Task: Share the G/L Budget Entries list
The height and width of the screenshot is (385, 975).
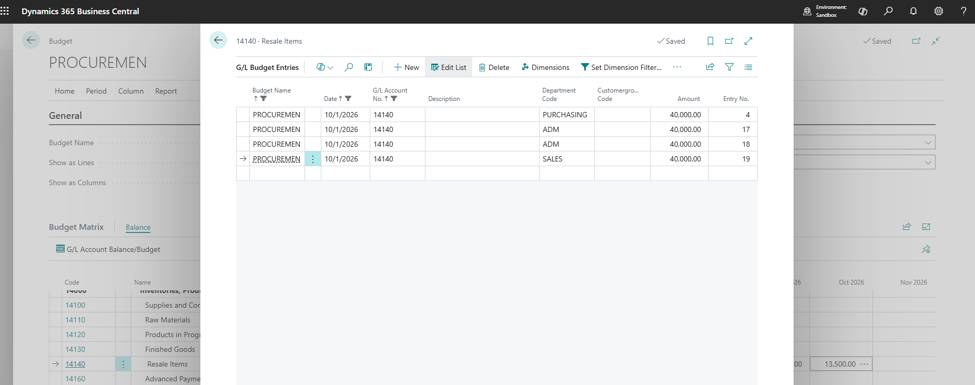Action: (x=710, y=67)
